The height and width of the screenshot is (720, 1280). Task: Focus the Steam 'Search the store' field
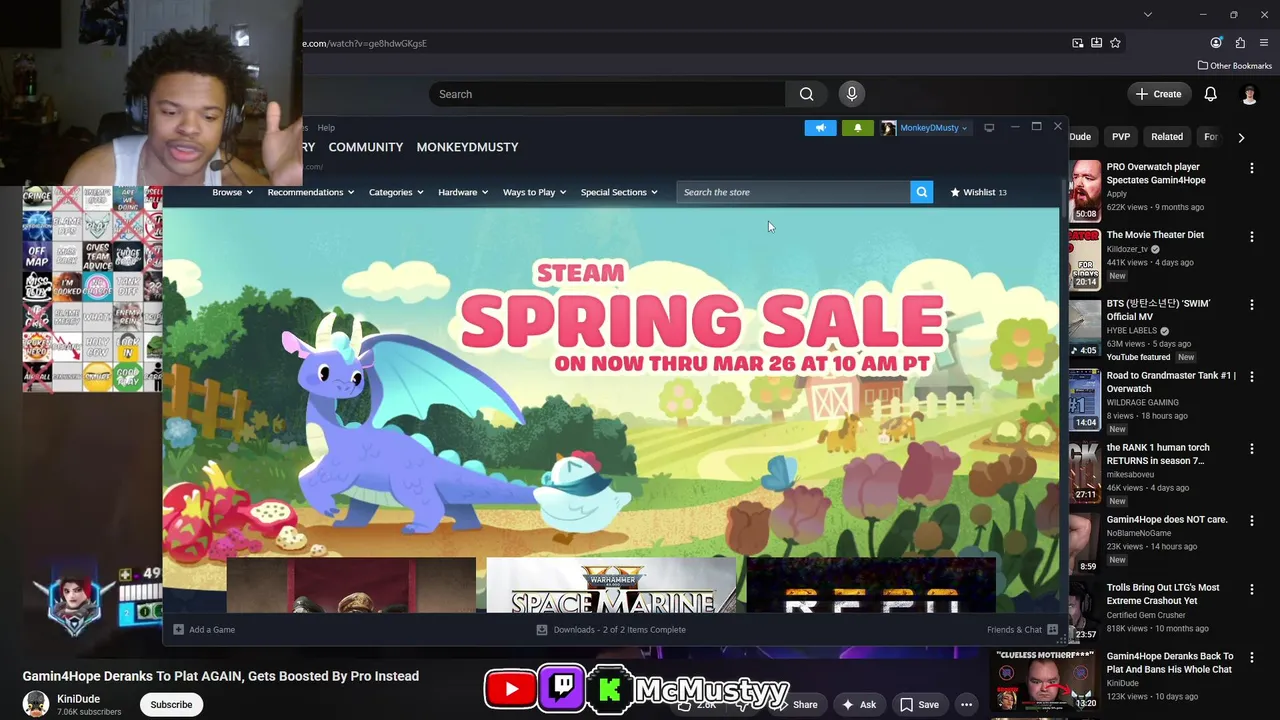pyautogui.click(x=794, y=192)
